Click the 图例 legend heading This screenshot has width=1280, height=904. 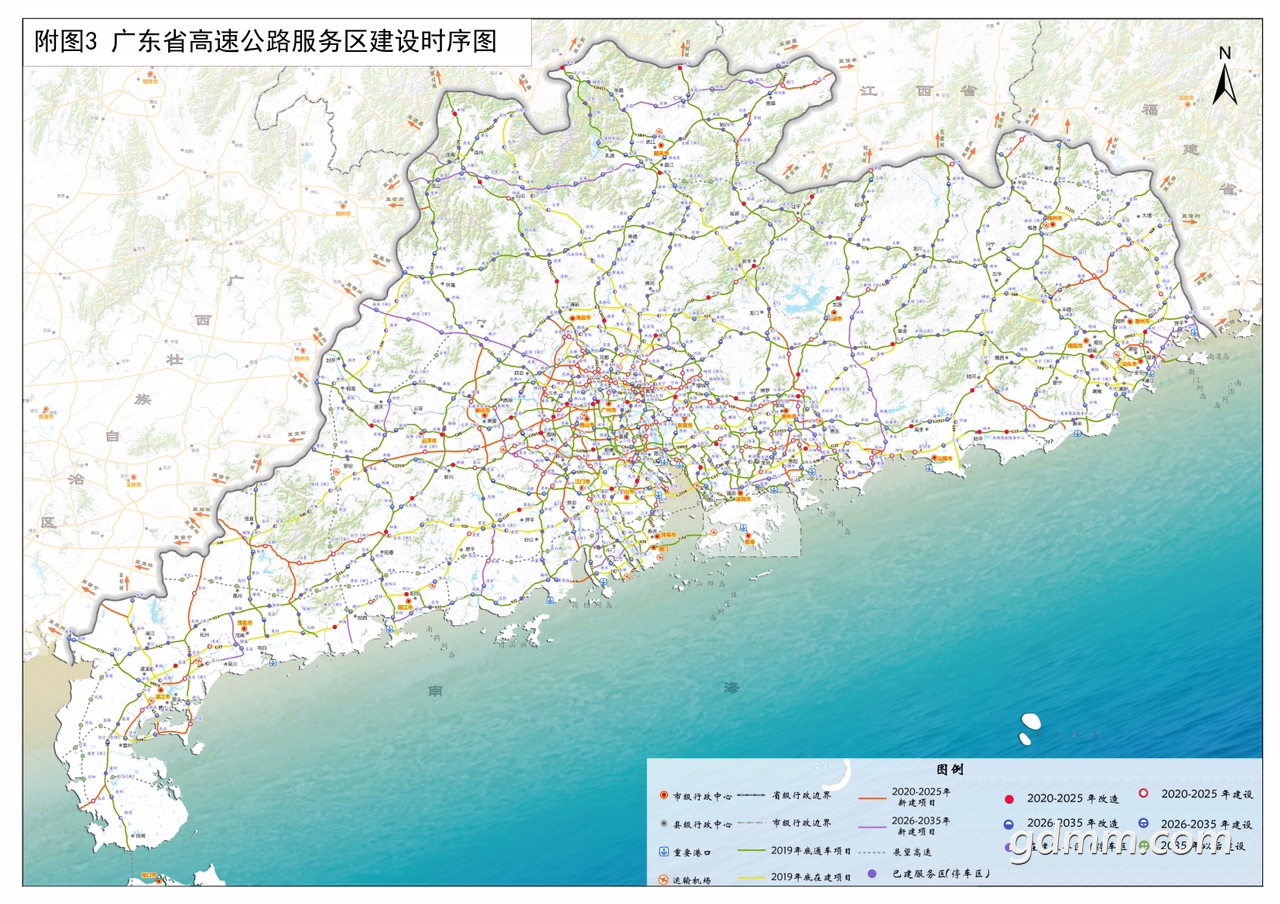tap(950, 769)
